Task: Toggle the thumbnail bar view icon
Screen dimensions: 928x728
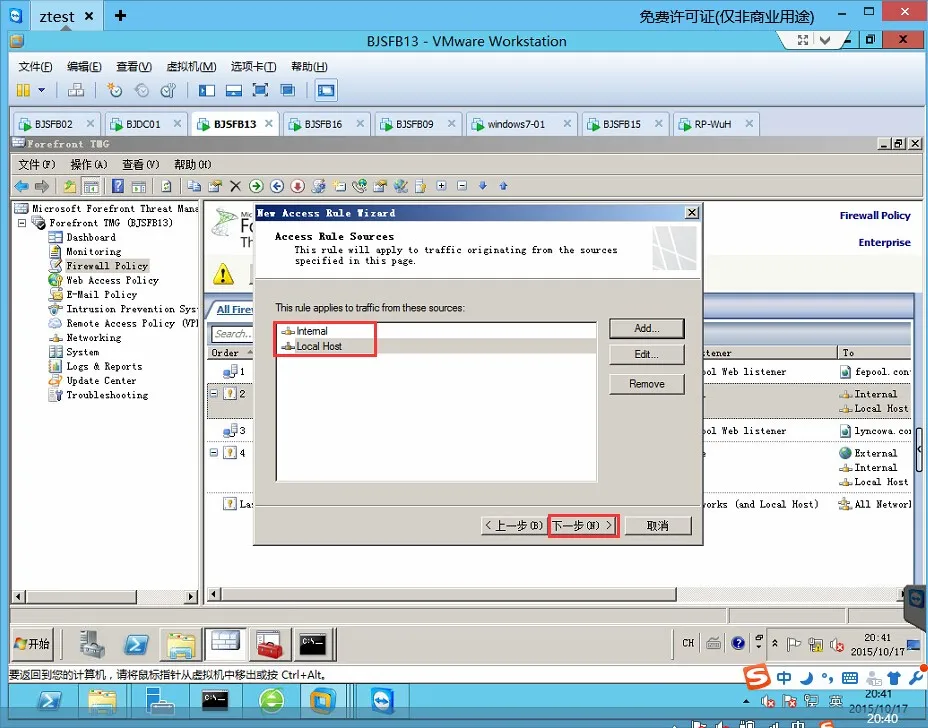Action: 234,90
